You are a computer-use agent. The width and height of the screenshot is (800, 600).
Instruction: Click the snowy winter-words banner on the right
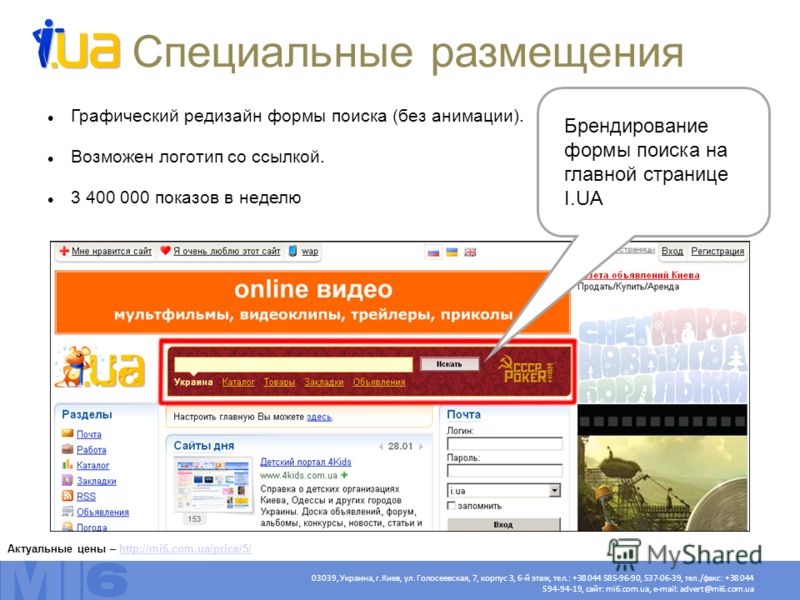[x=662, y=355]
